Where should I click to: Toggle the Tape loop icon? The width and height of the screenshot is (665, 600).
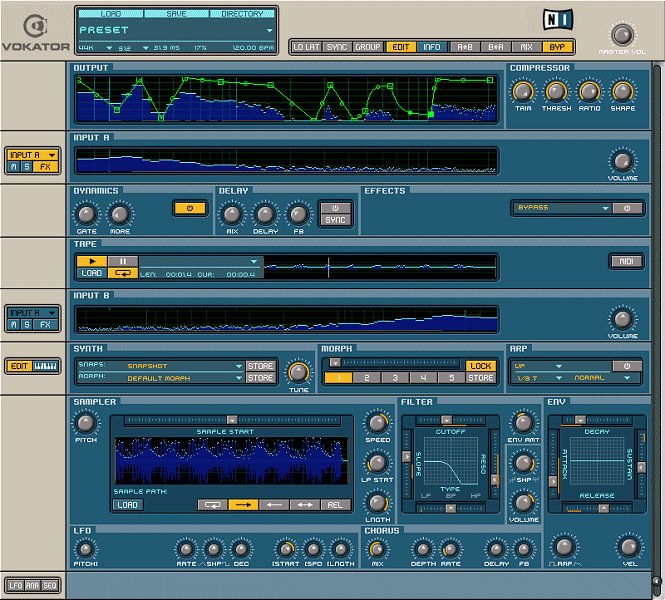coord(123,273)
